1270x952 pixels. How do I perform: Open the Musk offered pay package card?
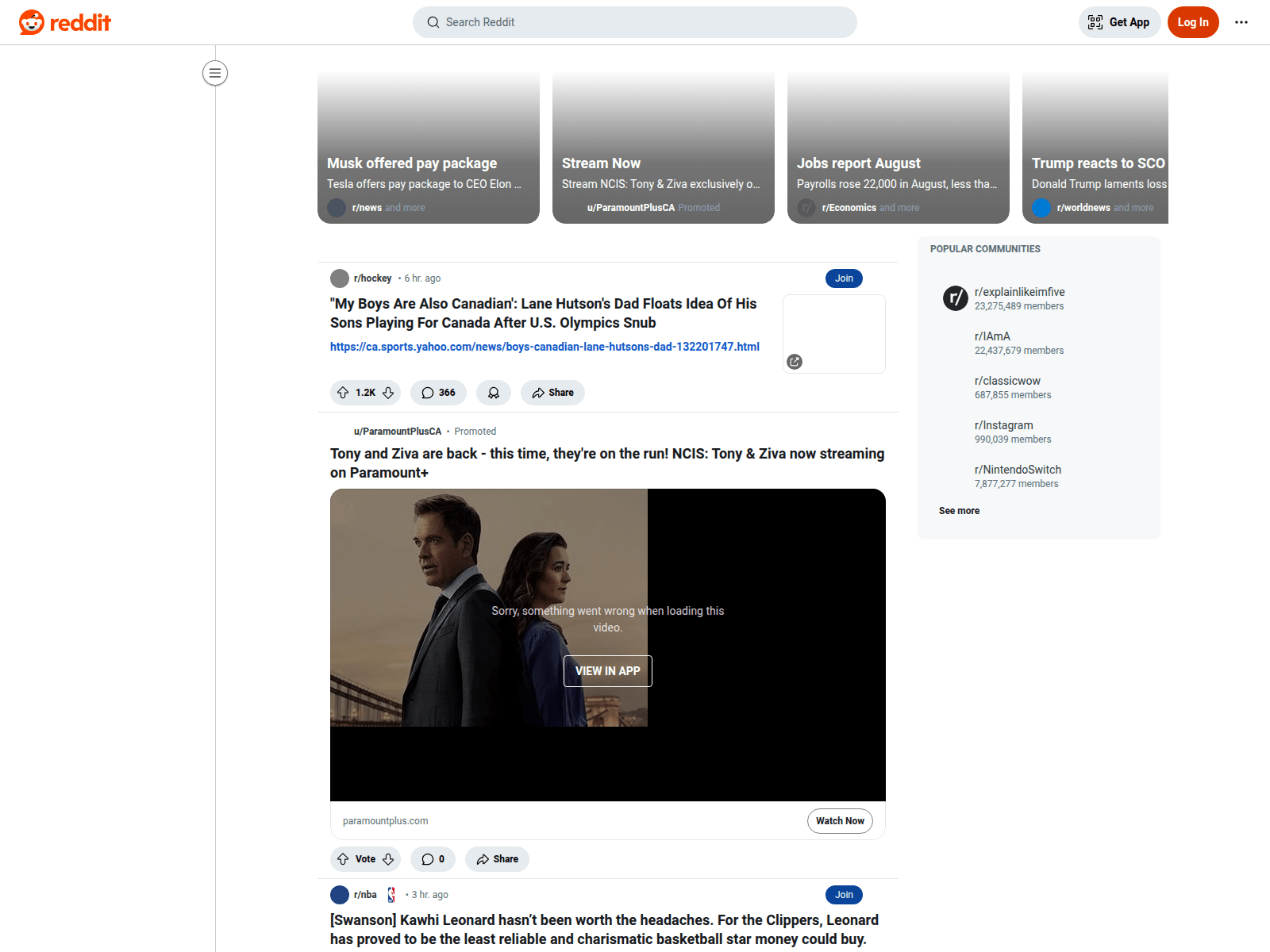point(429,148)
